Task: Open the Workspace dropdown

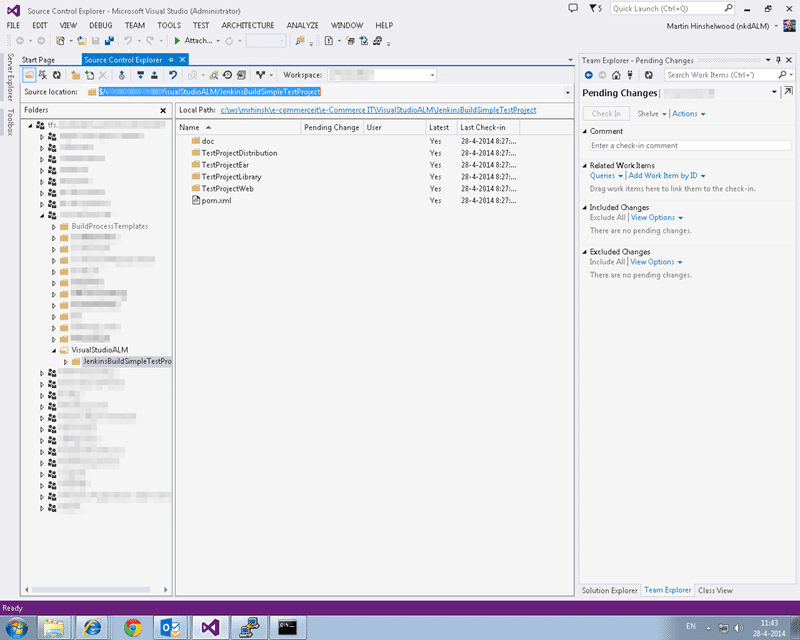Action: 432,75
